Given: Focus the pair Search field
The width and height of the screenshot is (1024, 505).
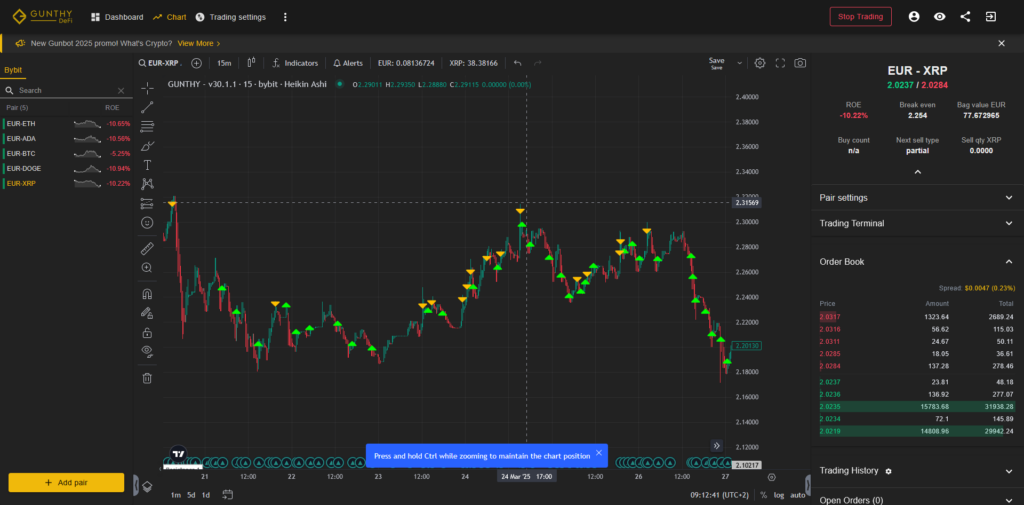Looking at the screenshot, I should [65, 91].
